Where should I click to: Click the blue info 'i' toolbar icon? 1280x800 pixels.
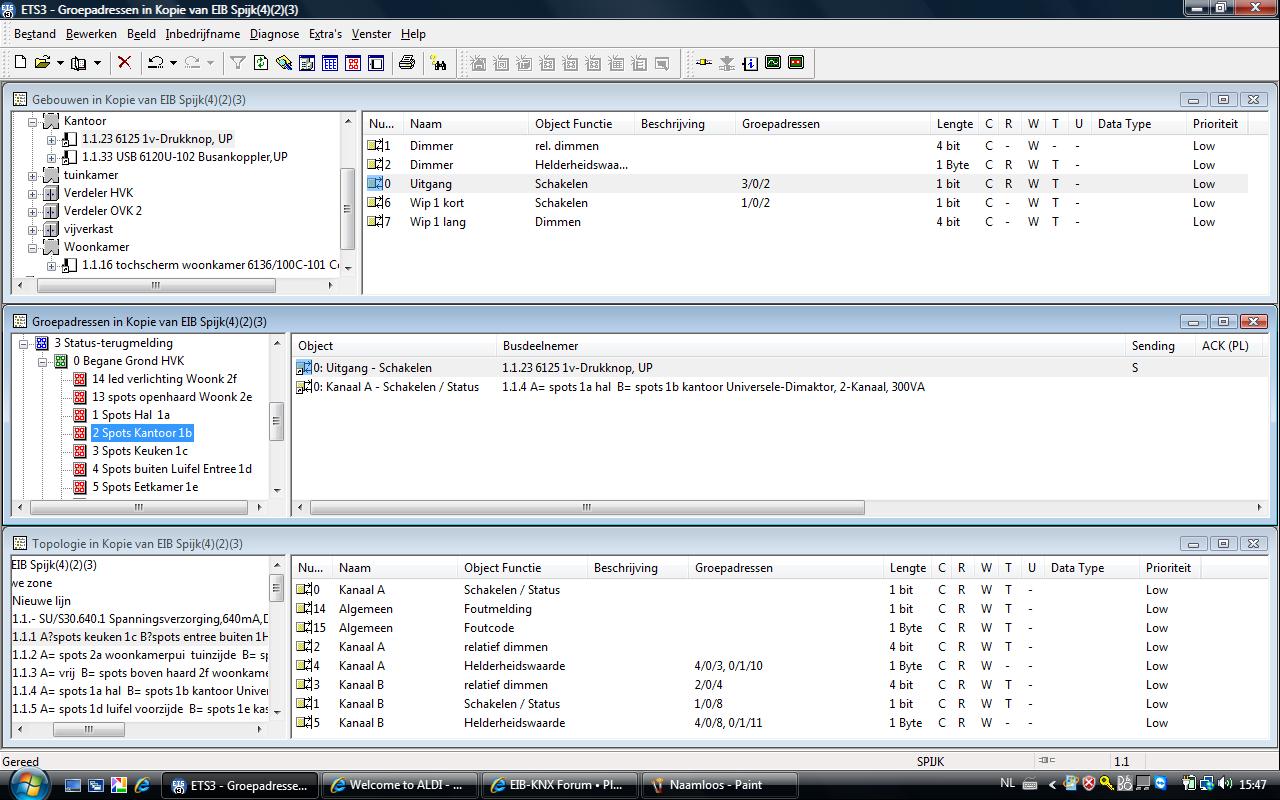750,63
